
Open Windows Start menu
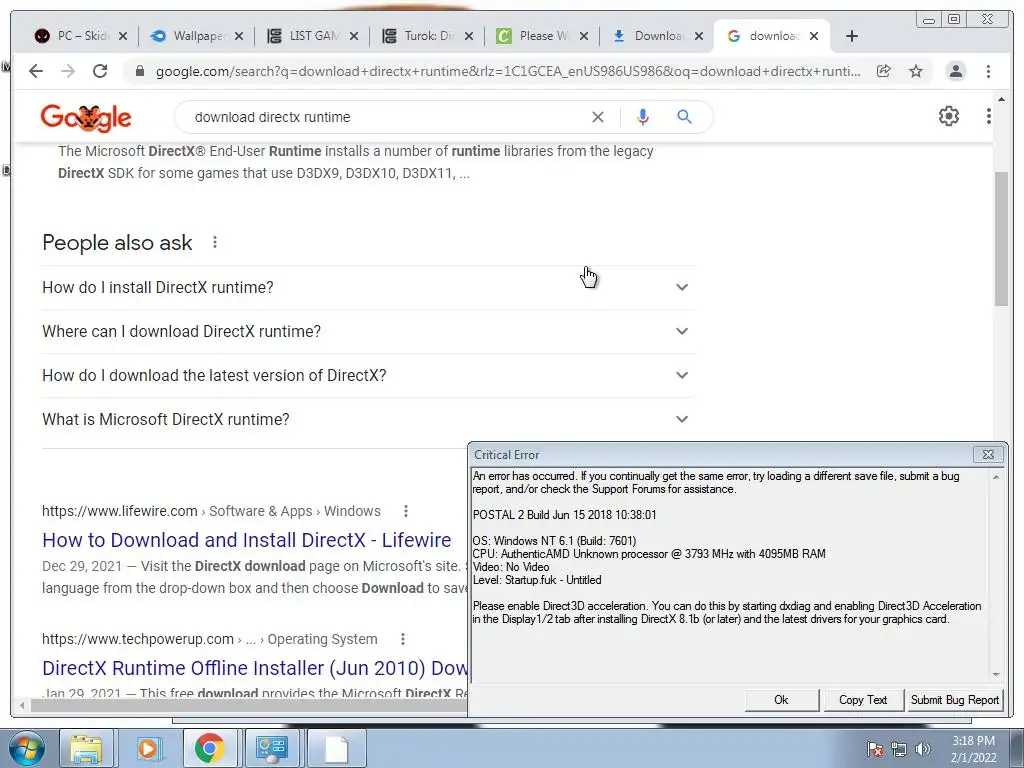[26, 748]
